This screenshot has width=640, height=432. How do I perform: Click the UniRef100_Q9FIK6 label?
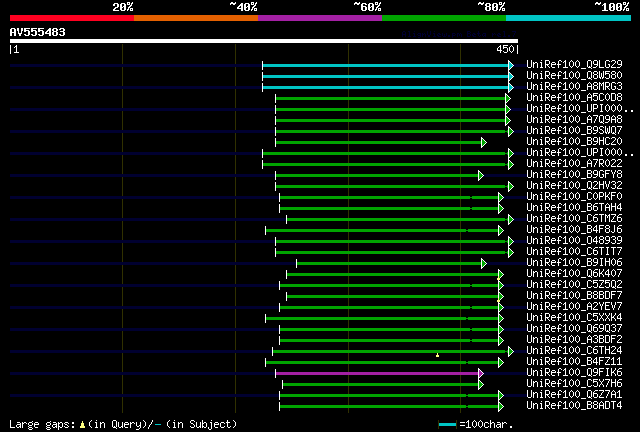(574, 373)
